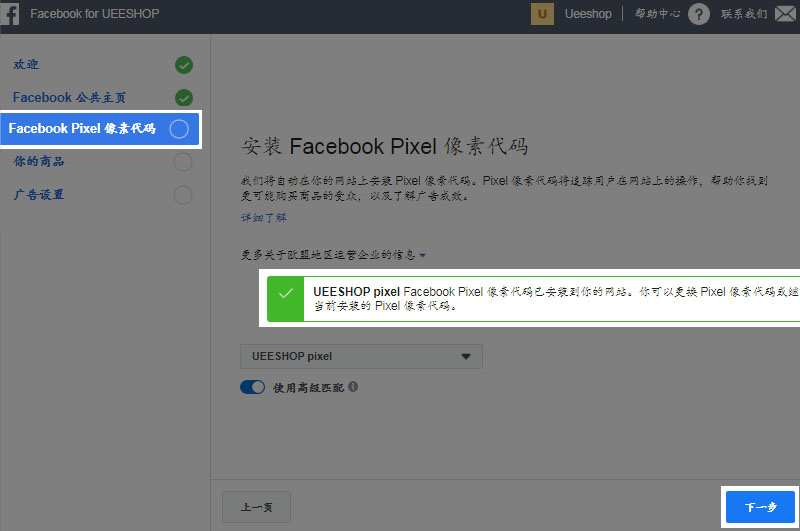Click the green checkmark beside Facebook 公共主页
The width and height of the screenshot is (800, 531).
[x=184, y=97]
